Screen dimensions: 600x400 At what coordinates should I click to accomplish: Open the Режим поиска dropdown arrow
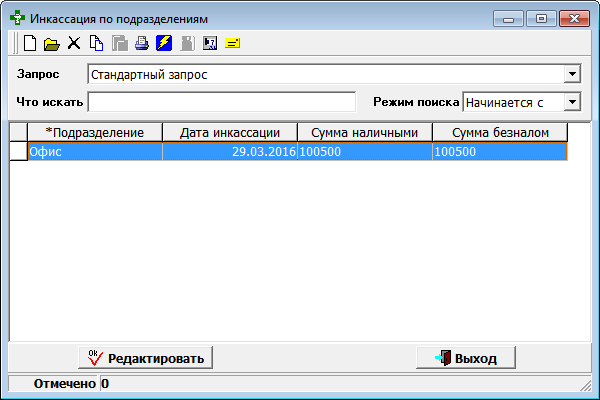(572, 102)
